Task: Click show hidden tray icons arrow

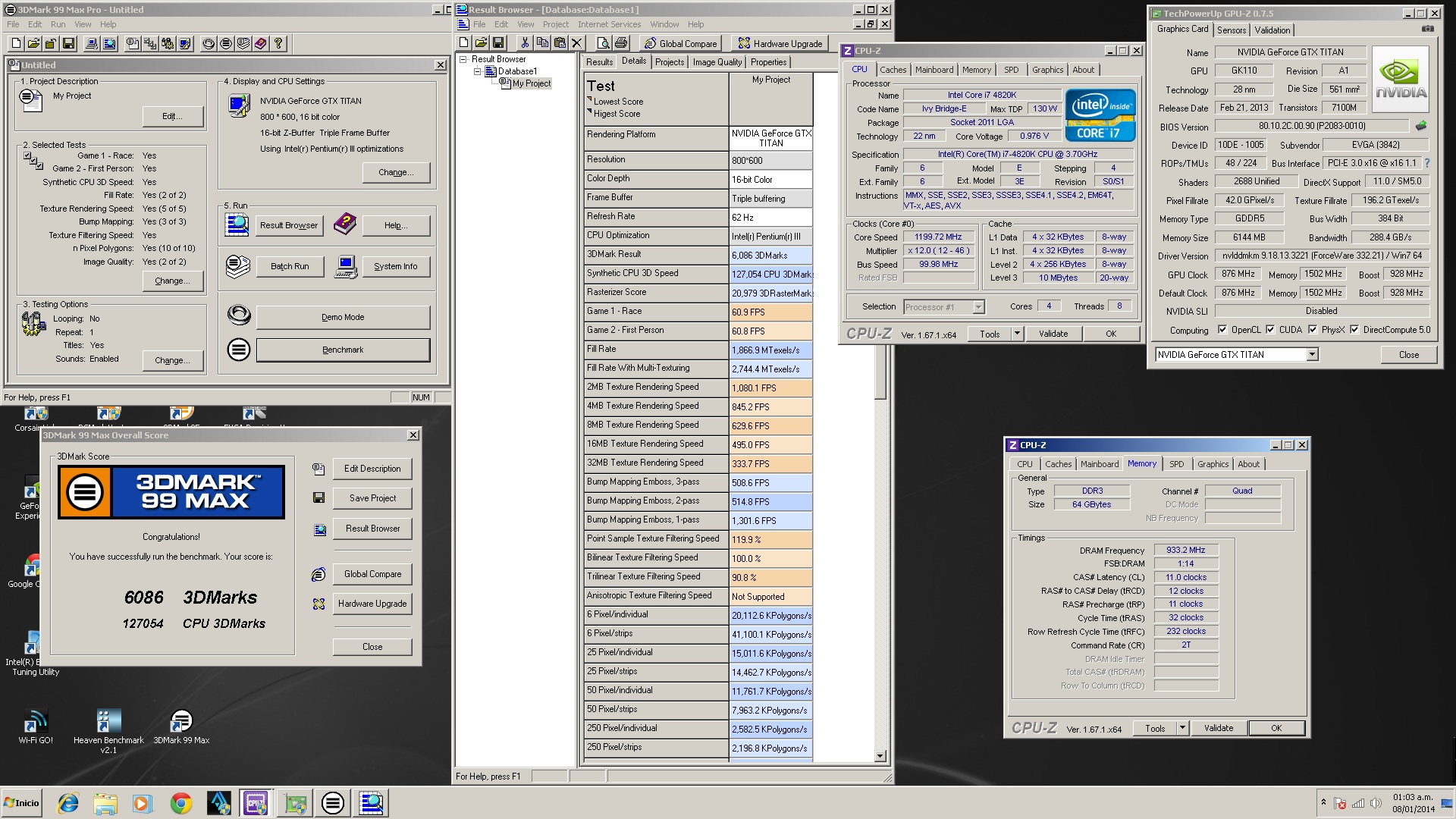Action: pos(1323,802)
